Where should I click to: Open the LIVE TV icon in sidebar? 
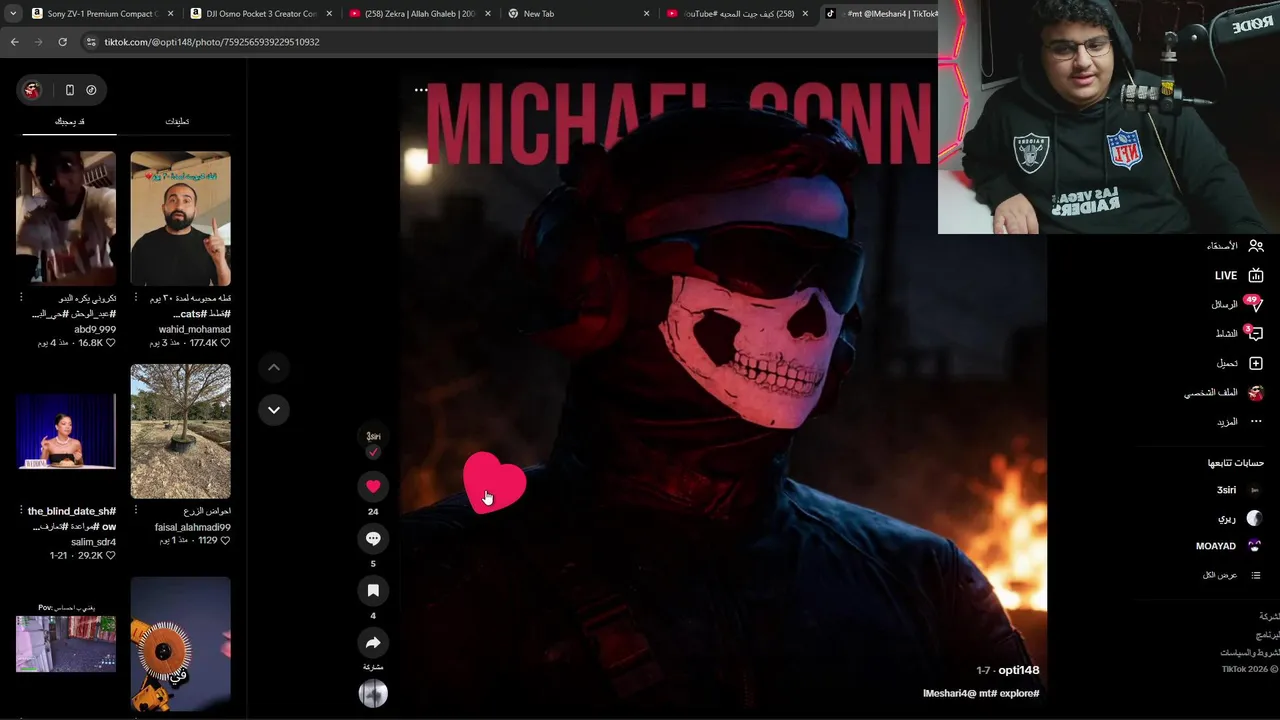pyautogui.click(x=1256, y=275)
